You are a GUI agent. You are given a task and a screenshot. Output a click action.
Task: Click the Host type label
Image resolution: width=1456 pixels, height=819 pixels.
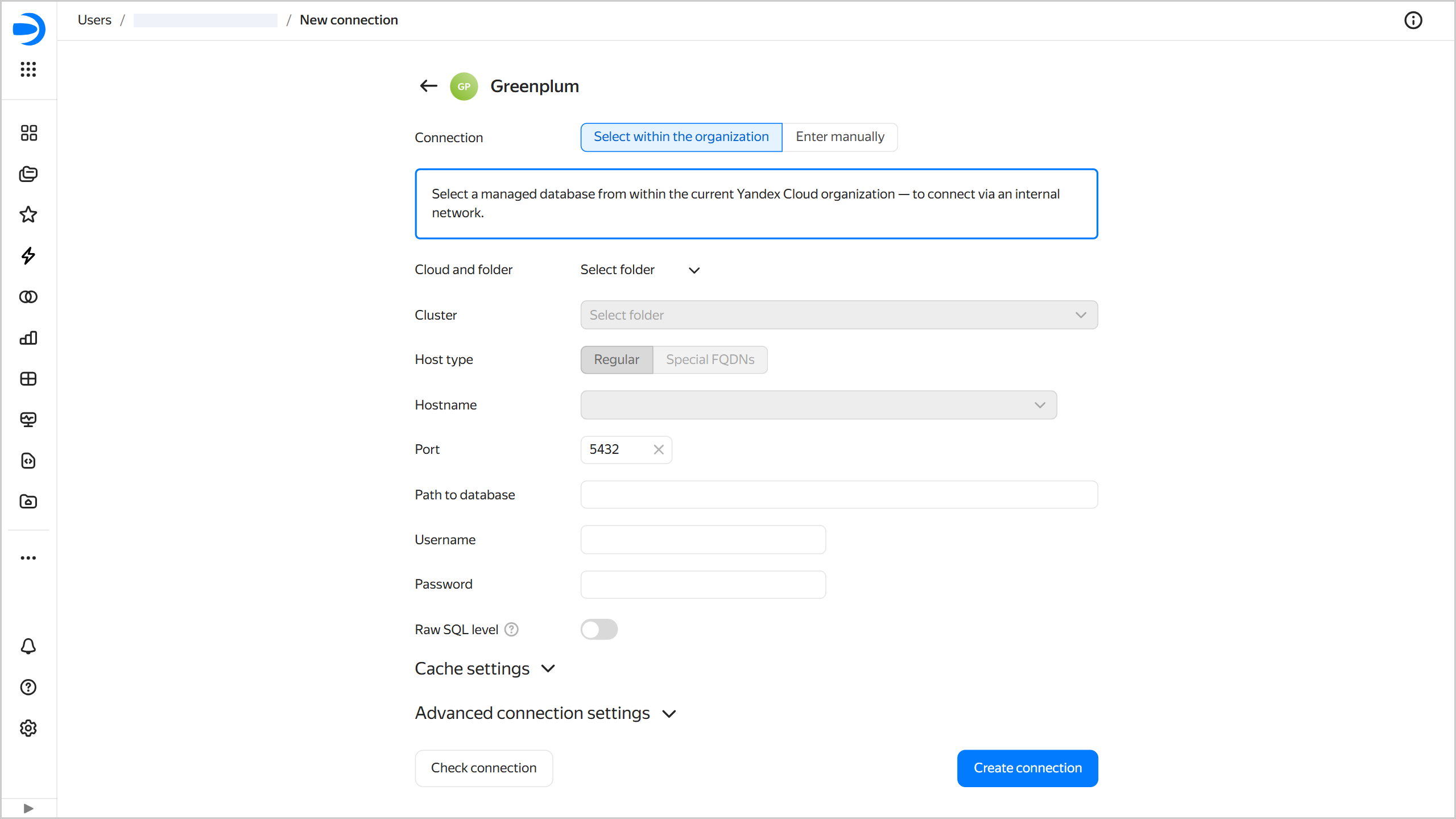(x=444, y=360)
